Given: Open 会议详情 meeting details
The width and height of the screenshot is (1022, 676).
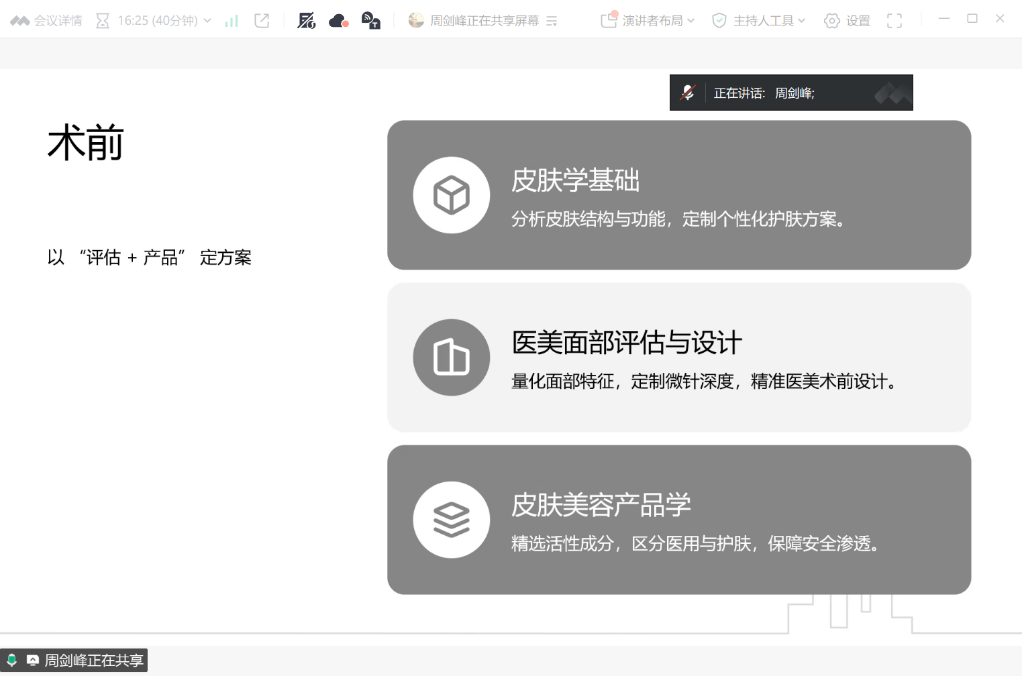Looking at the screenshot, I should tap(47, 20).
